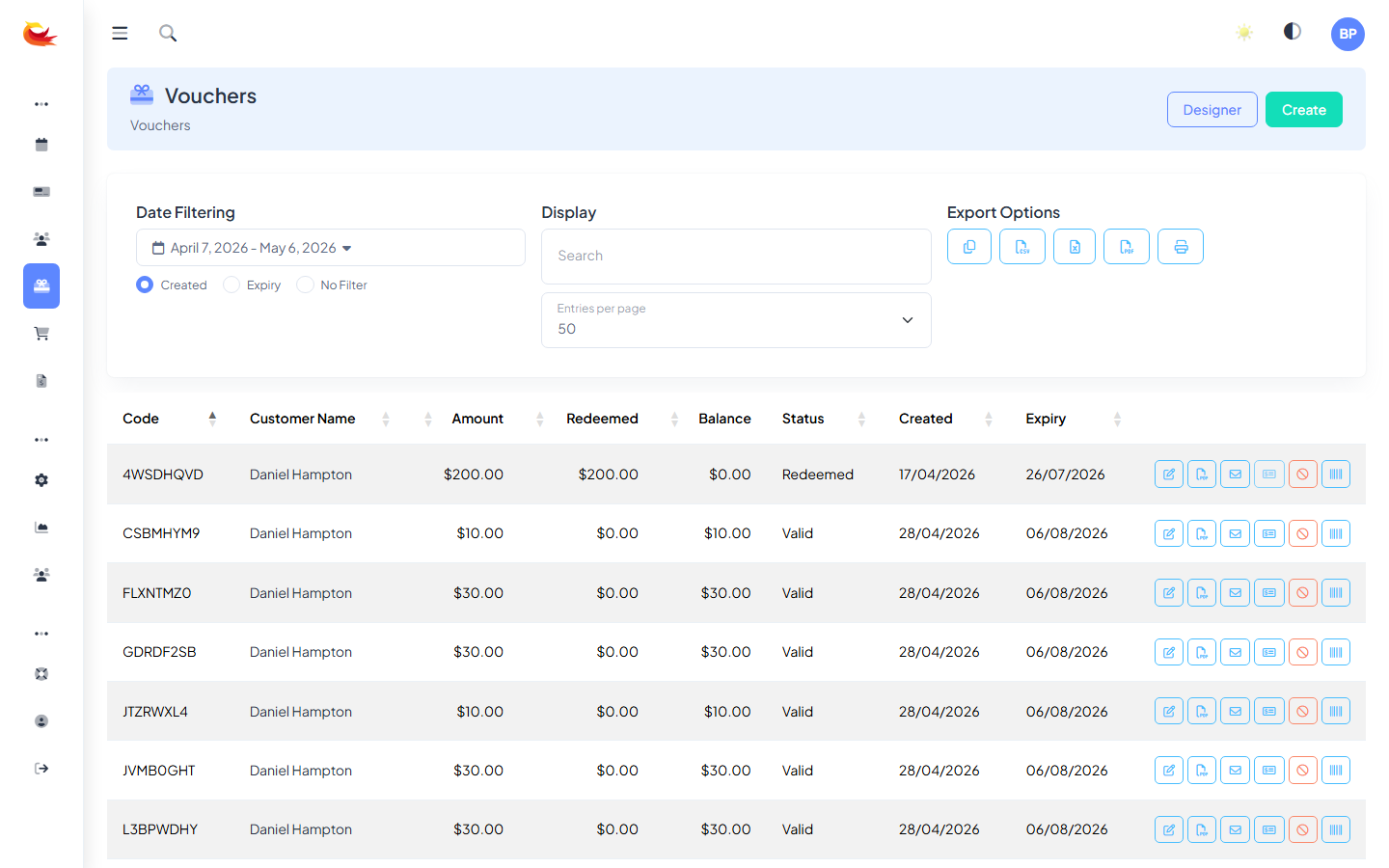Sort by Redeemed column header

(x=602, y=419)
